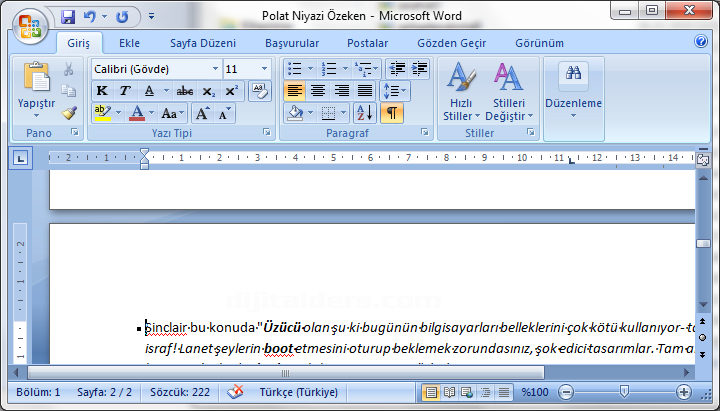The width and height of the screenshot is (720, 411).
Task: Toggle show paragraph marks (¶)
Action: pyautogui.click(x=392, y=113)
